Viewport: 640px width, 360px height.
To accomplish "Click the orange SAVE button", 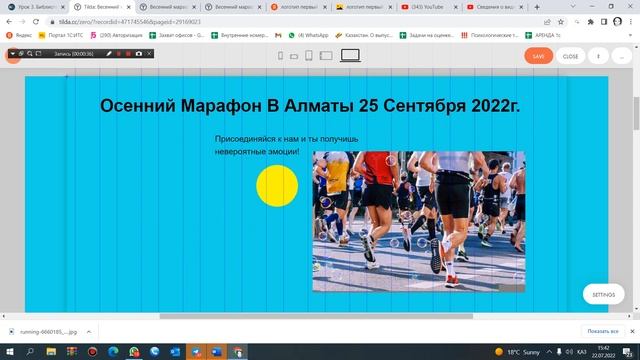I will (538, 56).
